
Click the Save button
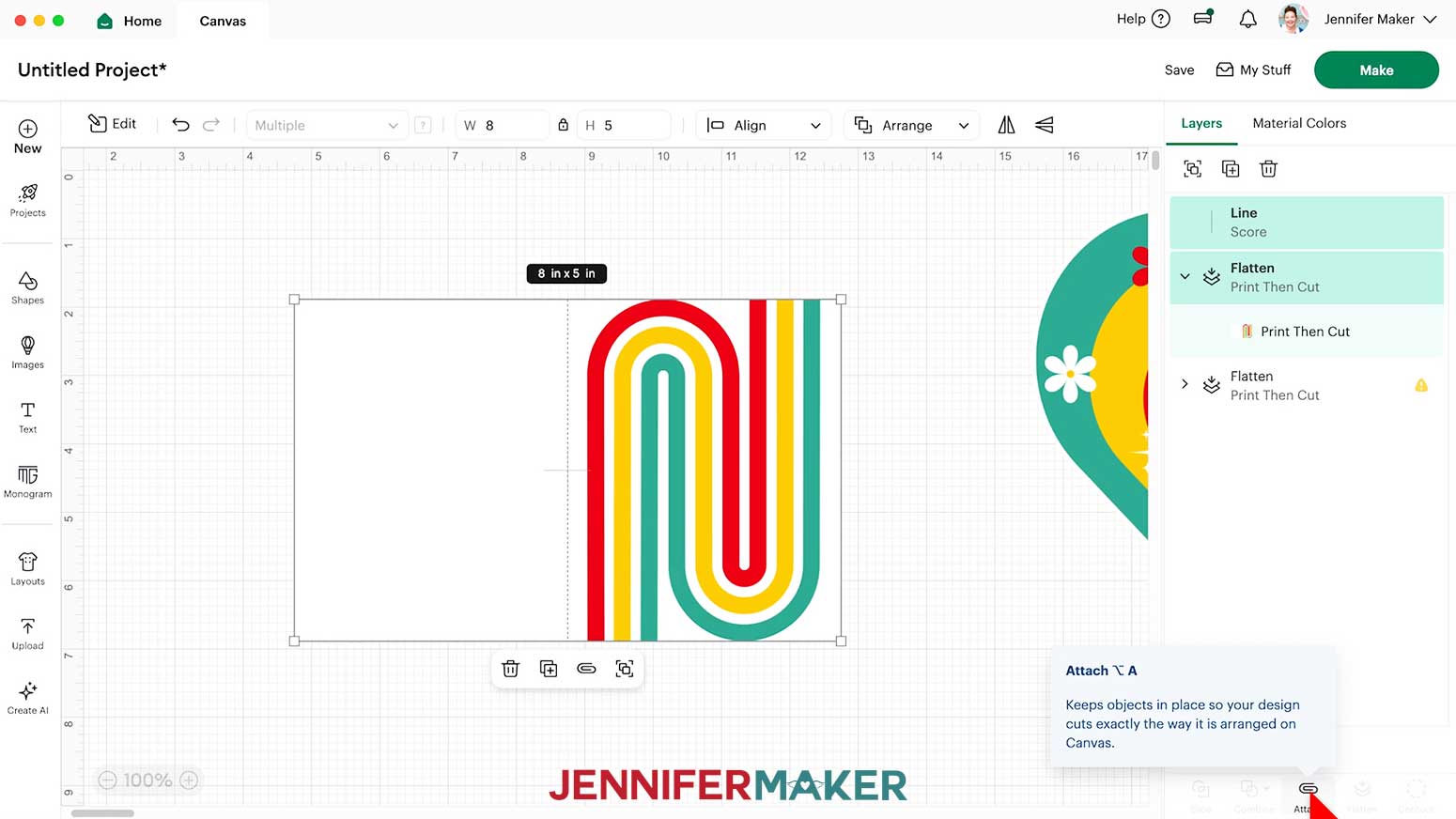pyautogui.click(x=1179, y=70)
